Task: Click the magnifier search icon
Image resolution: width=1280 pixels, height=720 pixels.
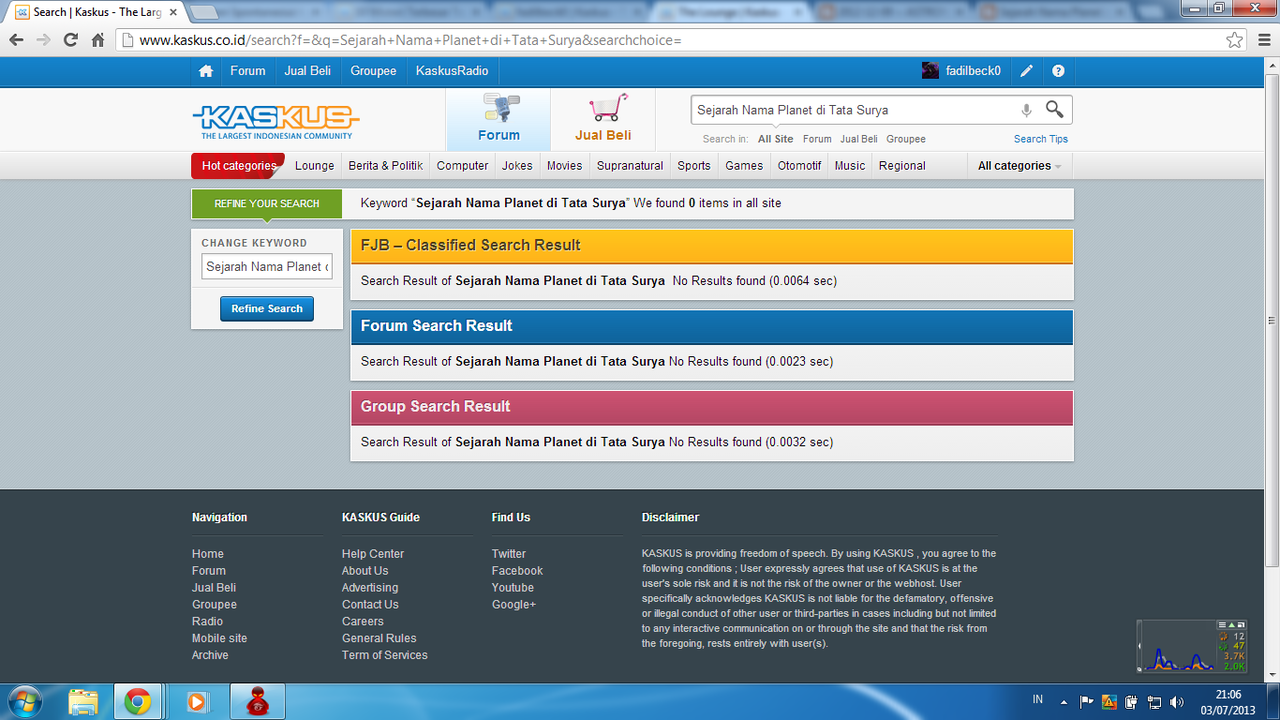Action: (x=1054, y=109)
